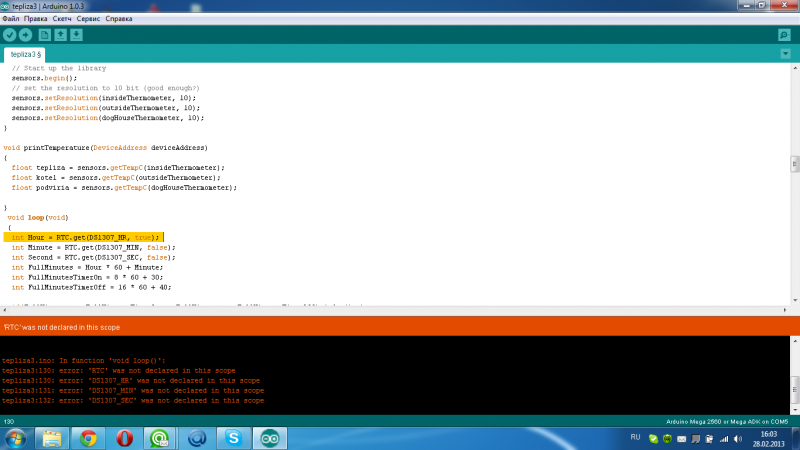Open Skype from taskbar
Screen dimensions: 800x450
(x=233, y=438)
